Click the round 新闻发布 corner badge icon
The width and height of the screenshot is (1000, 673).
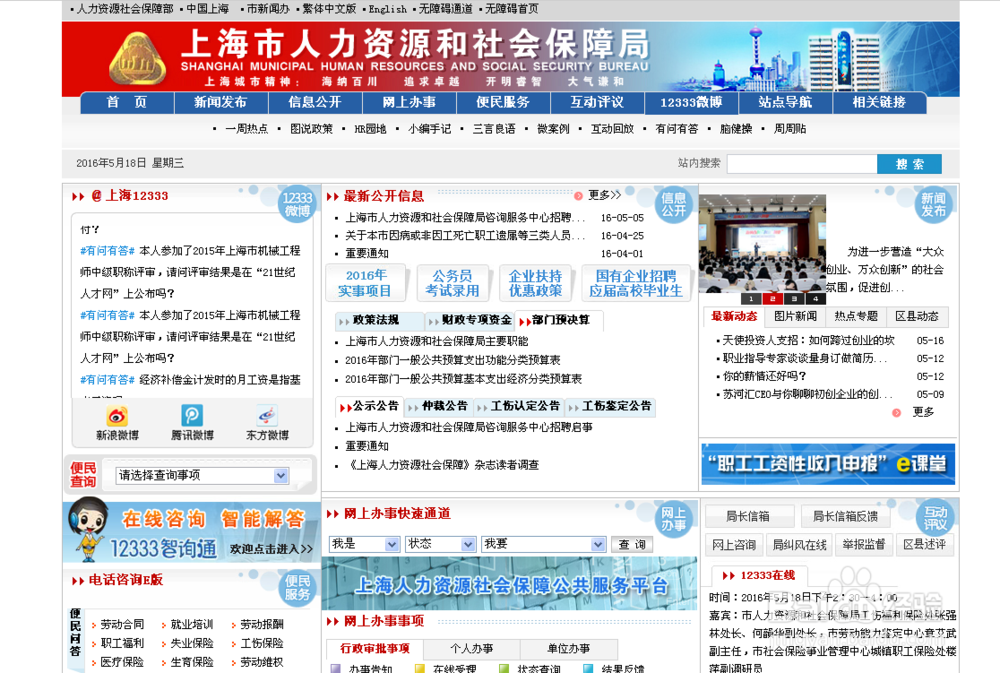[932, 202]
